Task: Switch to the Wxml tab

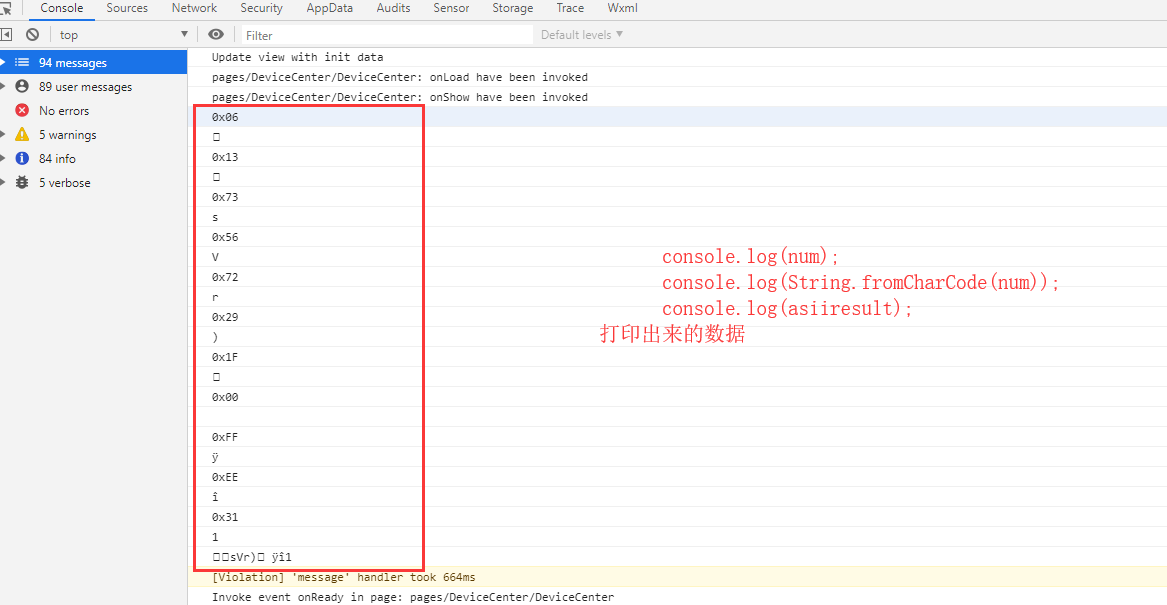Action: coord(622,8)
